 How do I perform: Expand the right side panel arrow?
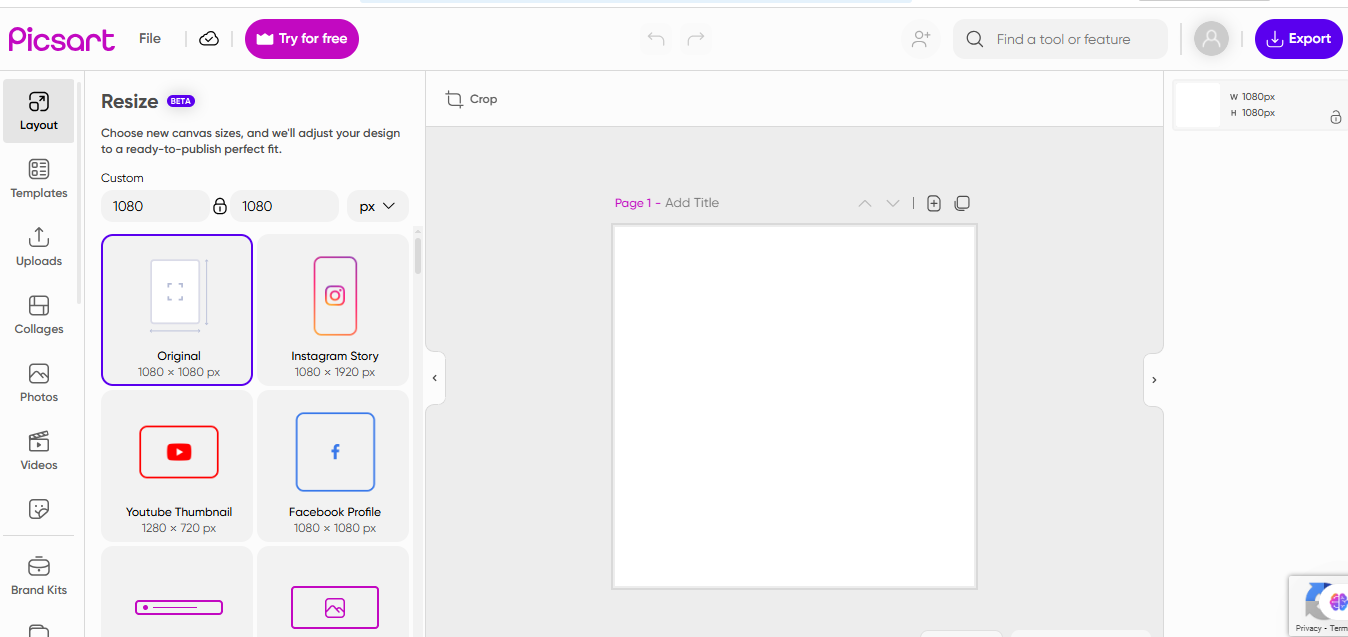(x=1154, y=380)
